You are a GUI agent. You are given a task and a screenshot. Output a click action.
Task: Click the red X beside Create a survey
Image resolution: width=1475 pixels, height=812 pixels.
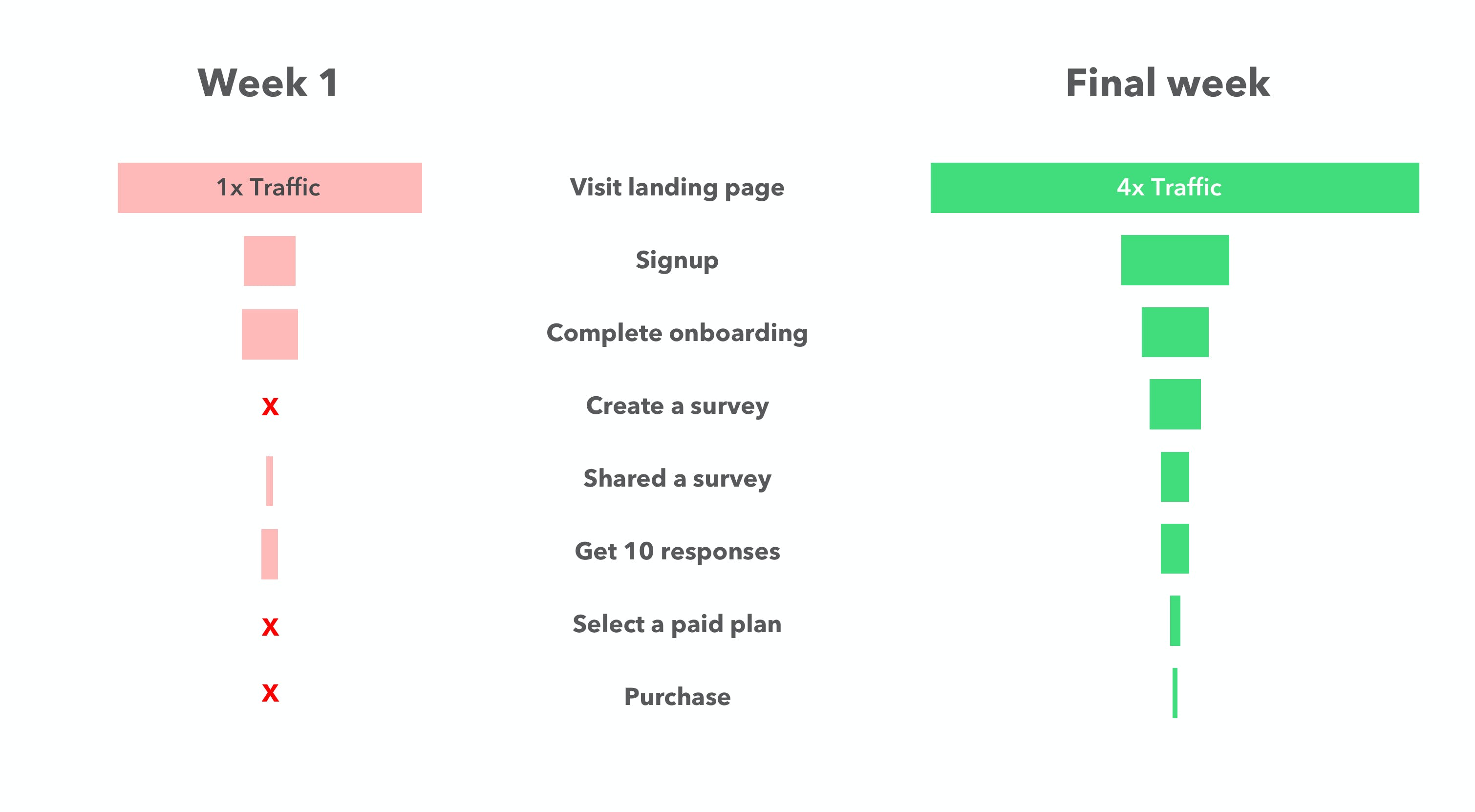(x=270, y=406)
